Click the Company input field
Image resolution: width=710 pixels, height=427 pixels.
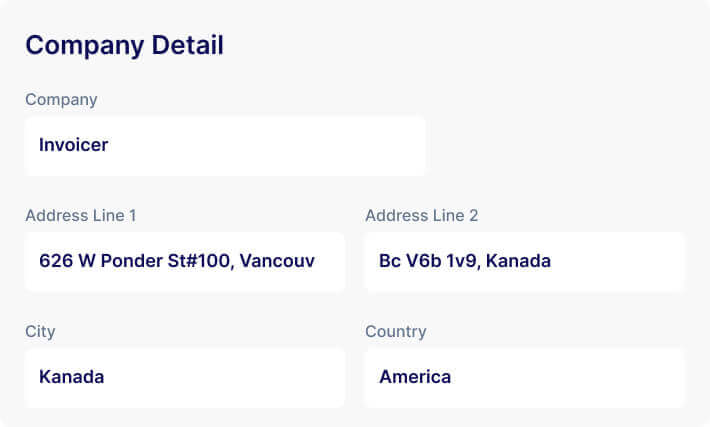click(x=225, y=145)
